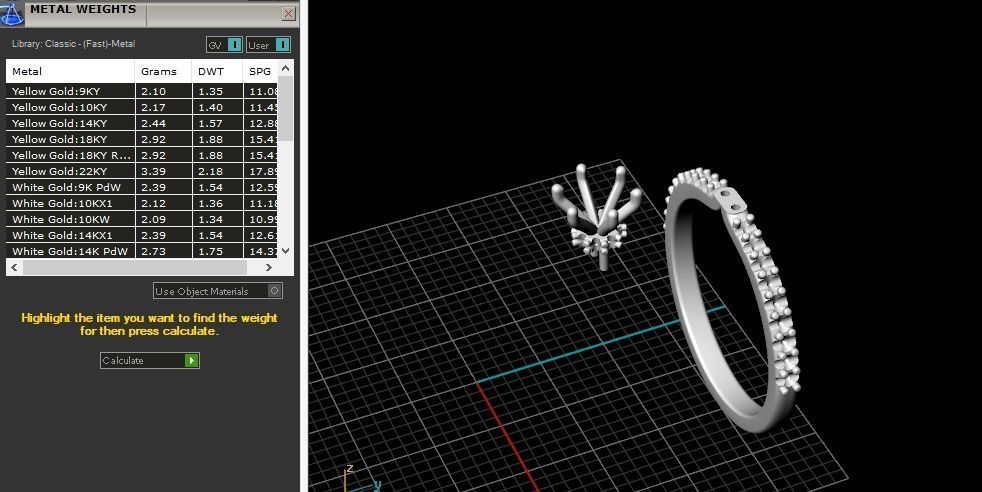Select the White Gold:9K PdW row
Viewport: 982px width, 492px height.
coord(142,187)
